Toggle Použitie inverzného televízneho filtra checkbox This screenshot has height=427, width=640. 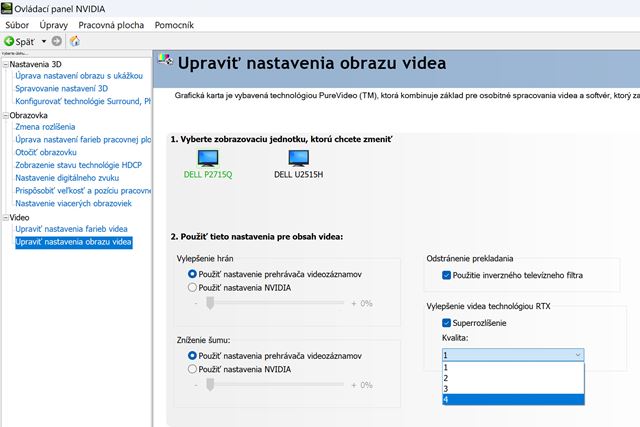coord(447,275)
